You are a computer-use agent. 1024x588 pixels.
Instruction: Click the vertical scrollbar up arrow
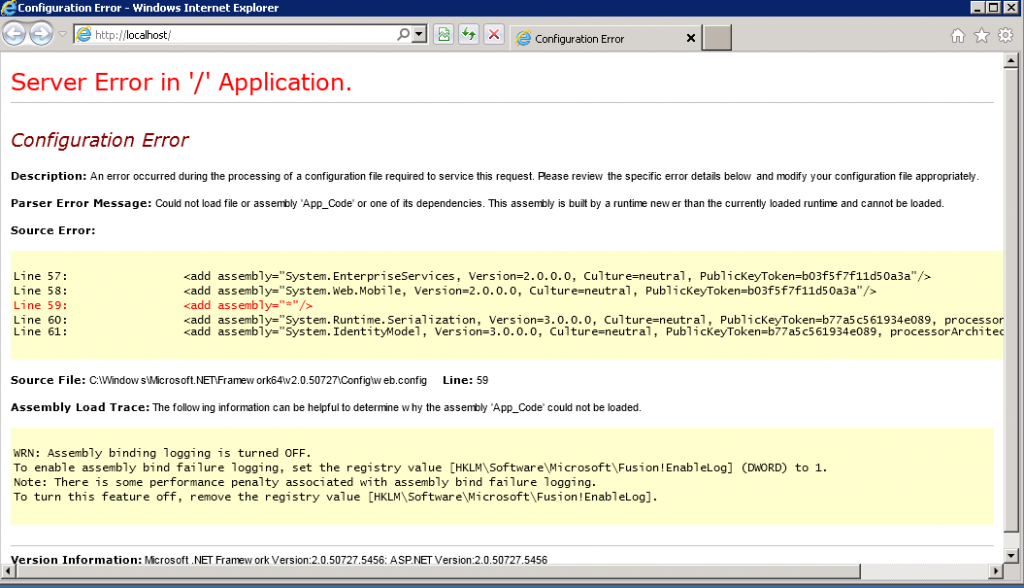click(x=1014, y=61)
